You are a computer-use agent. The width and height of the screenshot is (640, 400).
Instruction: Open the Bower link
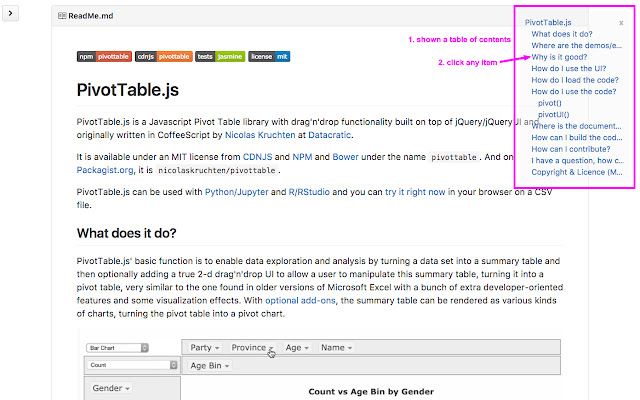(x=345, y=157)
